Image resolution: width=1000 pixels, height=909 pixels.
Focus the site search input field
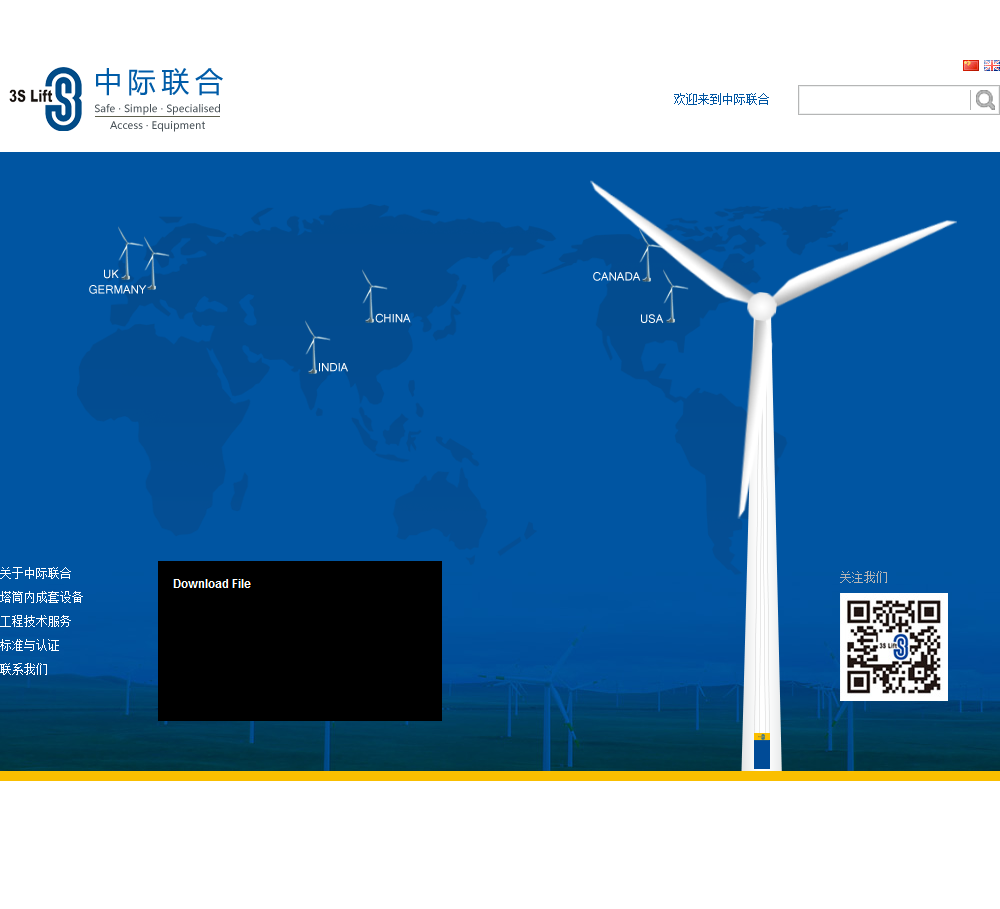(x=884, y=100)
